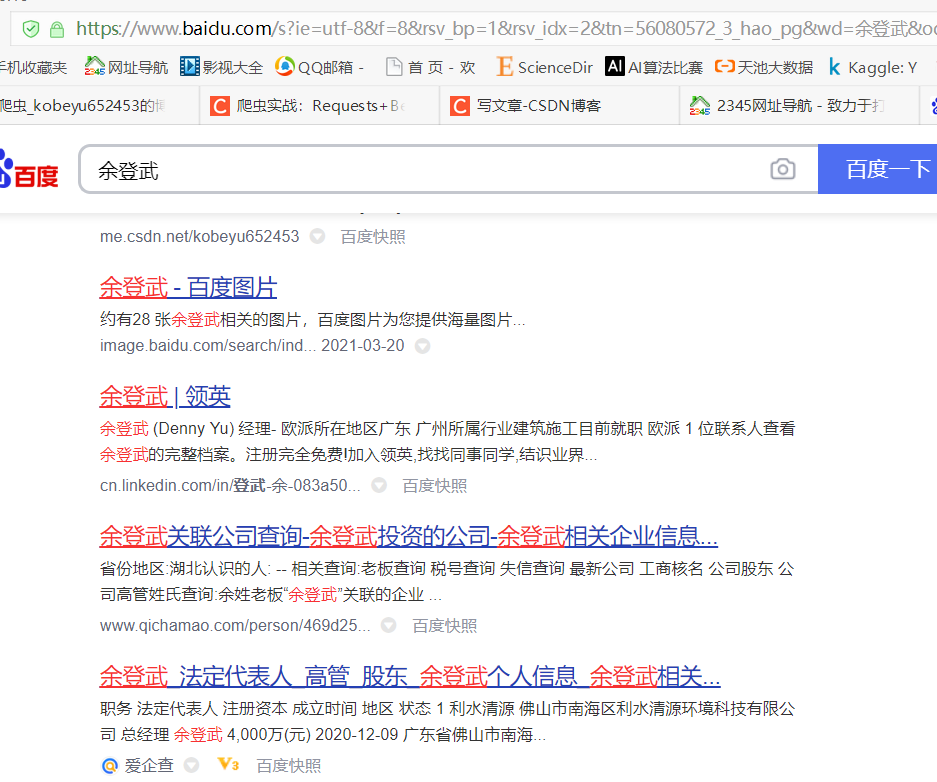
Task: Click the 百度一下 search button
Action: click(x=877, y=169)
